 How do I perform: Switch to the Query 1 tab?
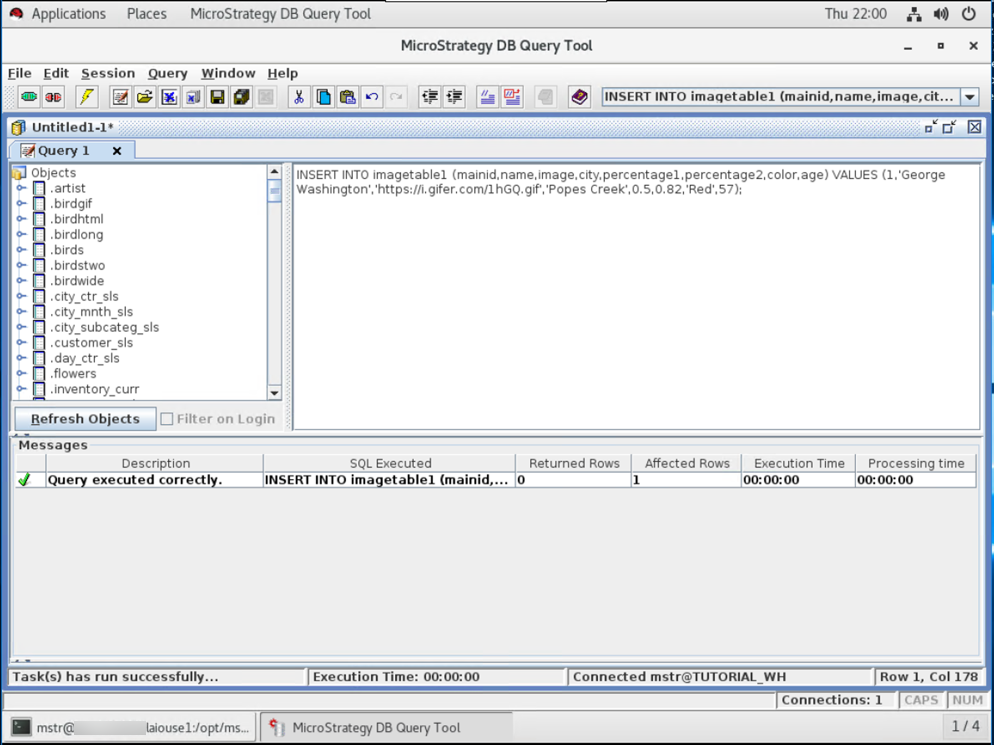(x=63, y=150)
